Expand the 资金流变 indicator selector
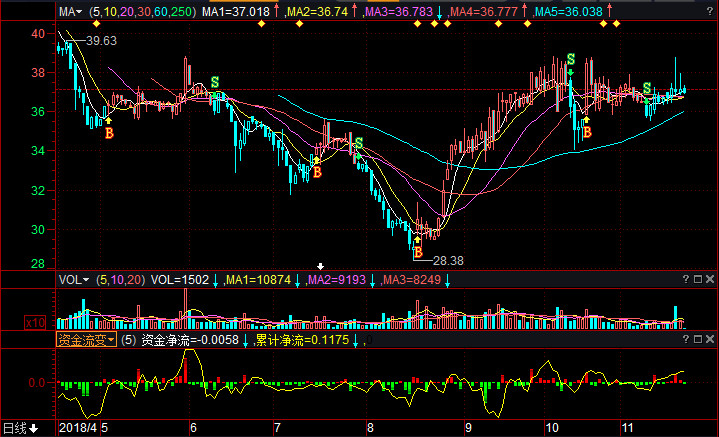Image resolution: width=719 pixels, height=437 pixels. click(86, 340)
